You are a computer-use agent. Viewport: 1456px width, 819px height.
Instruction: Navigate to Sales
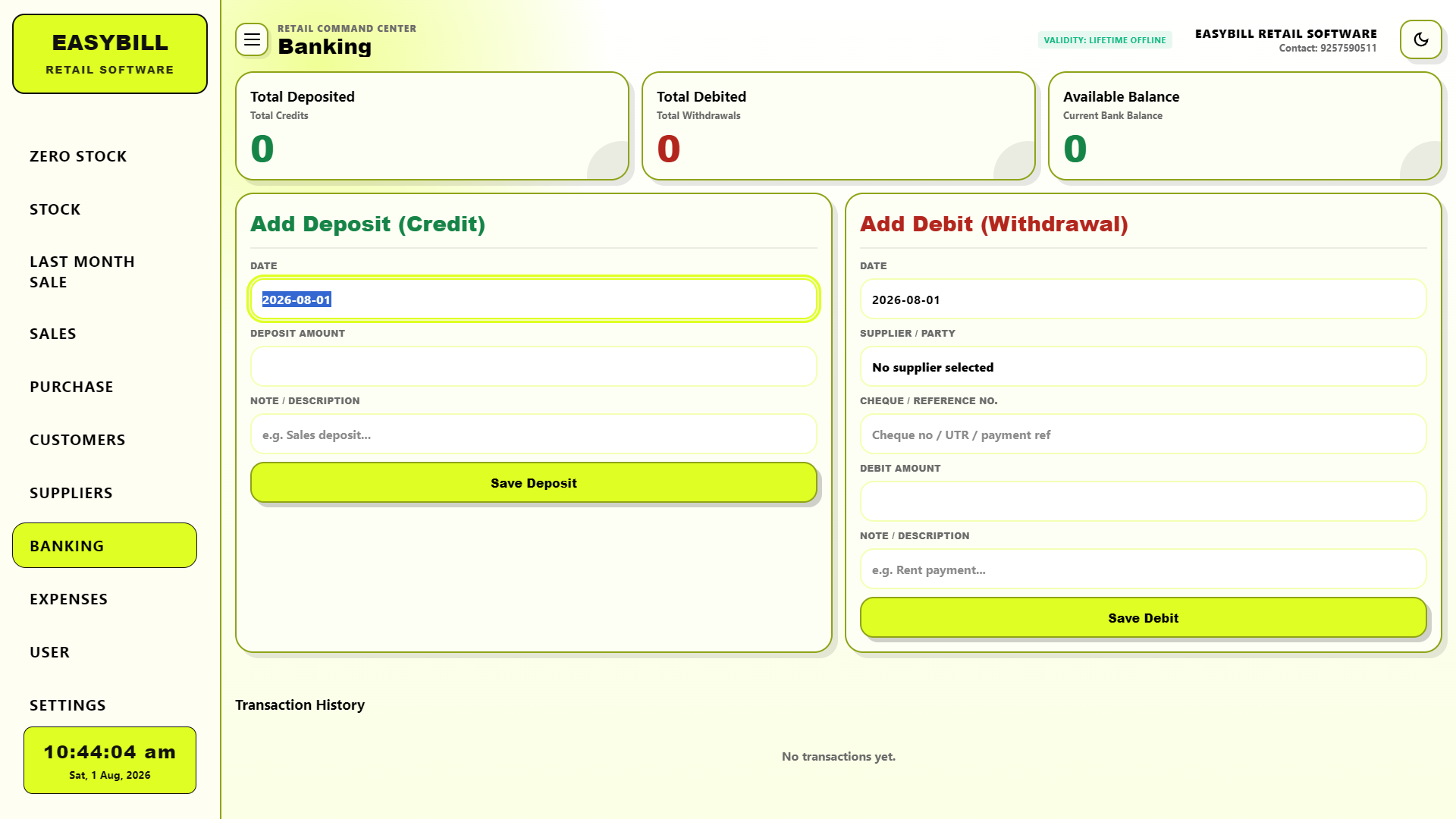[105, 334]
